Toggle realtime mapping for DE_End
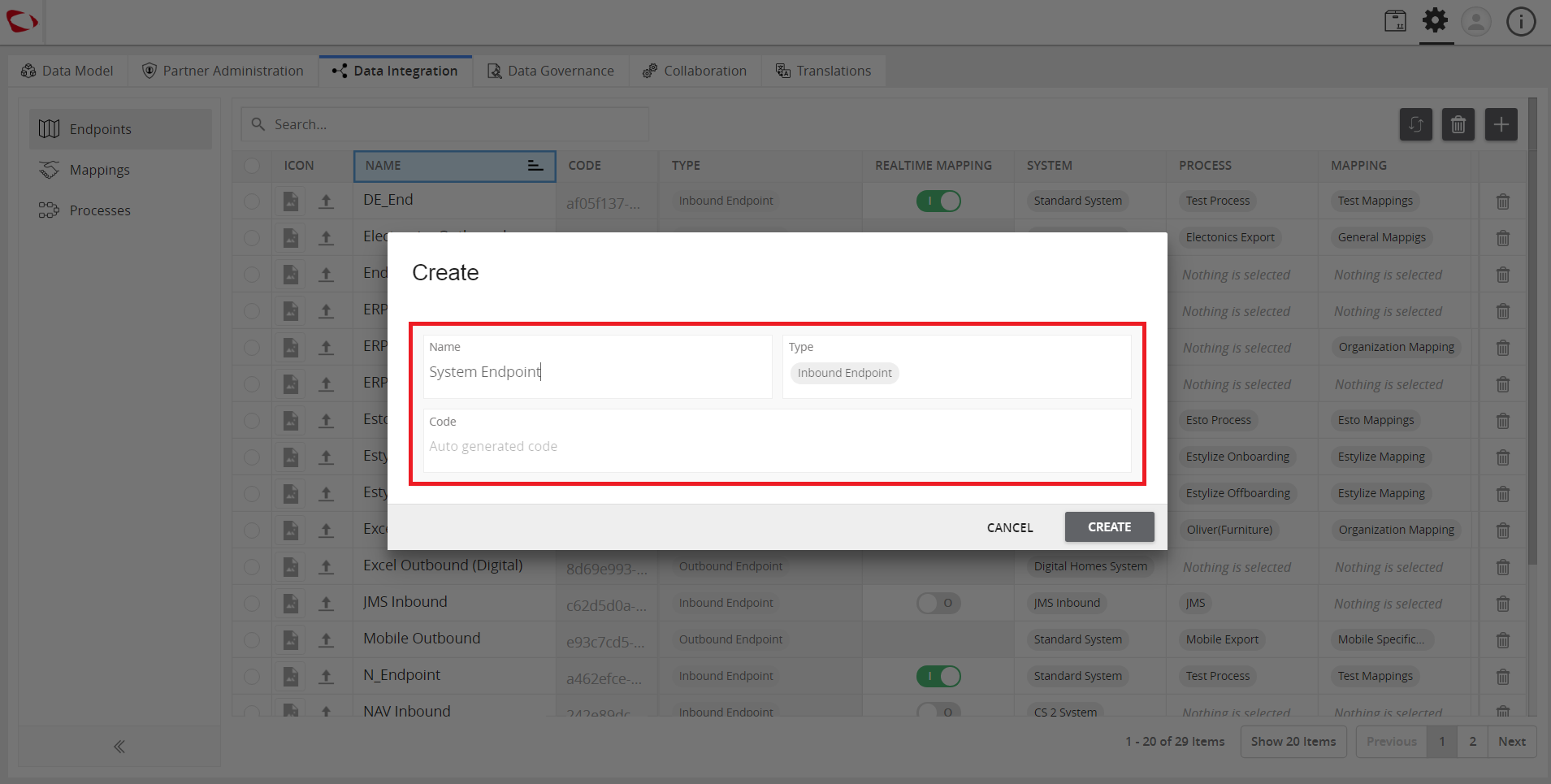The width and height of the screenshot is (1551, 784). click(938, 201)
